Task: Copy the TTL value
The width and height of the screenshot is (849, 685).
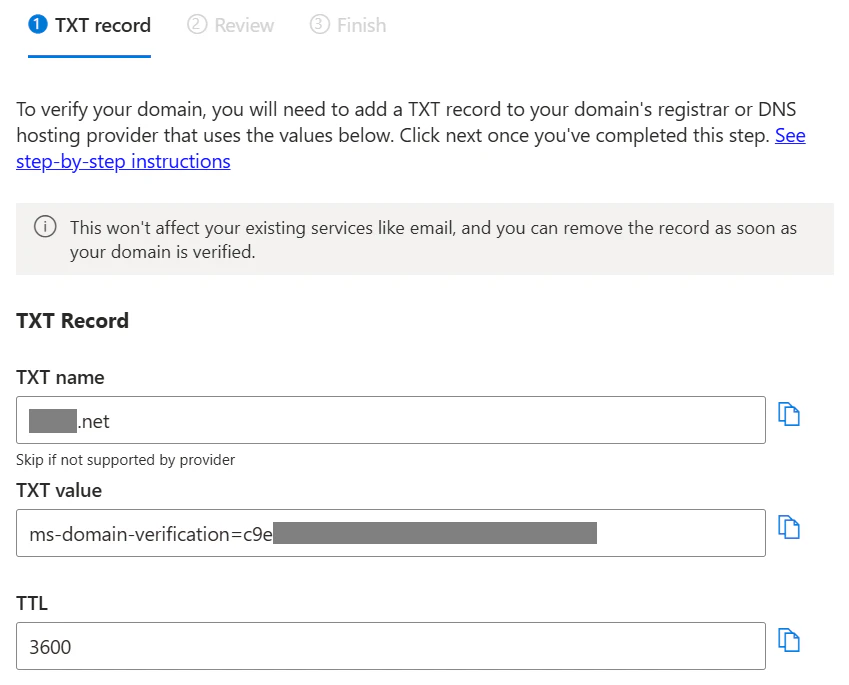Action: (790, 640)
